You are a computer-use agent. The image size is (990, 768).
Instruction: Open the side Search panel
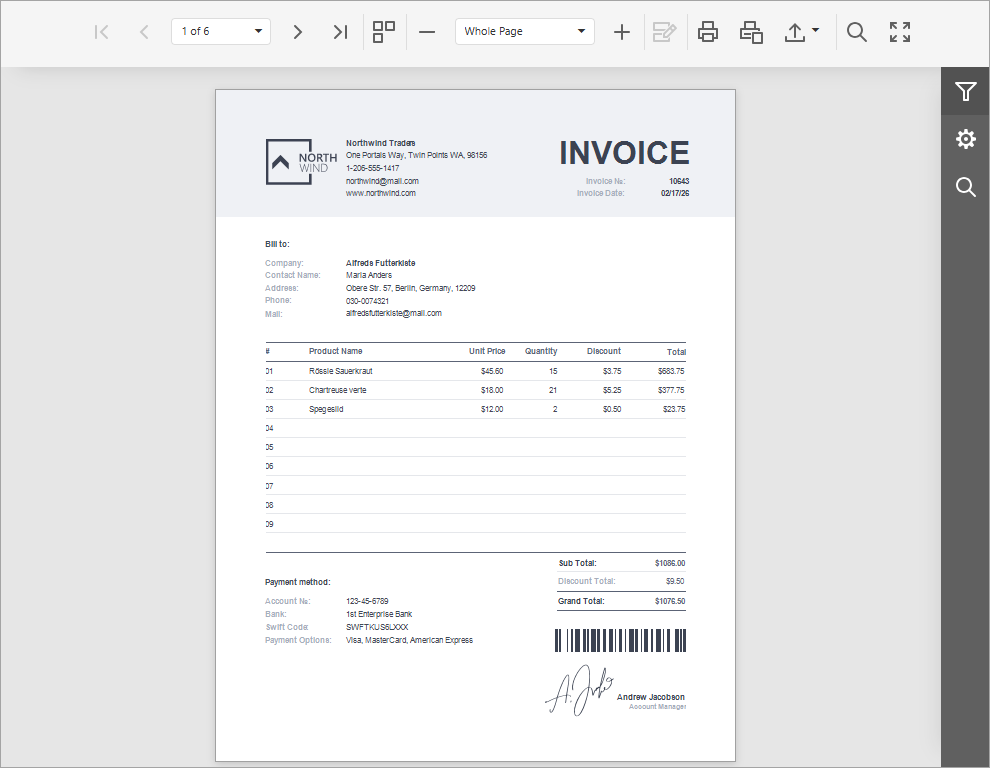click(x=965, y=187)
